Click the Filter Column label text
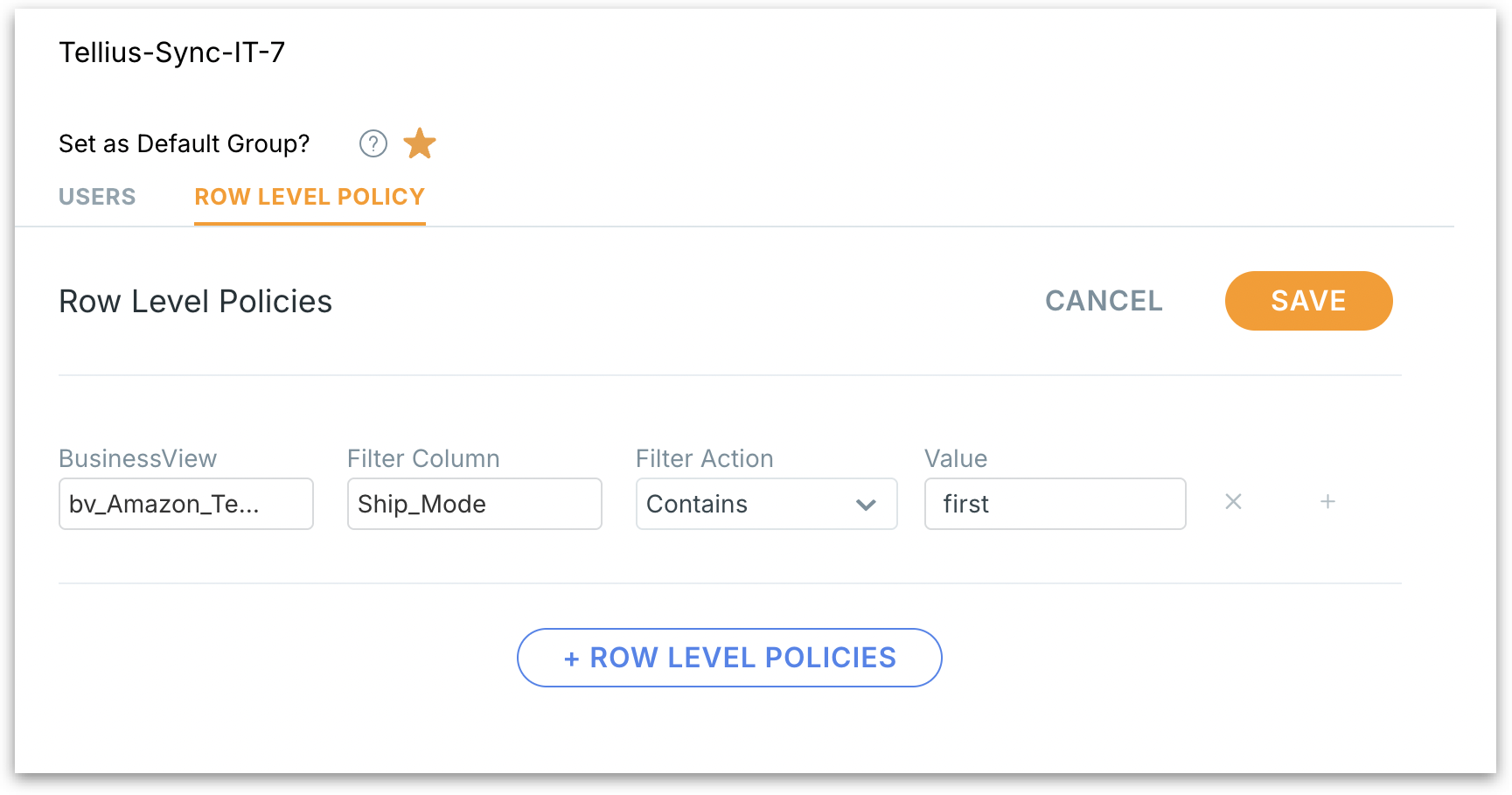 [x=423, y=458]
